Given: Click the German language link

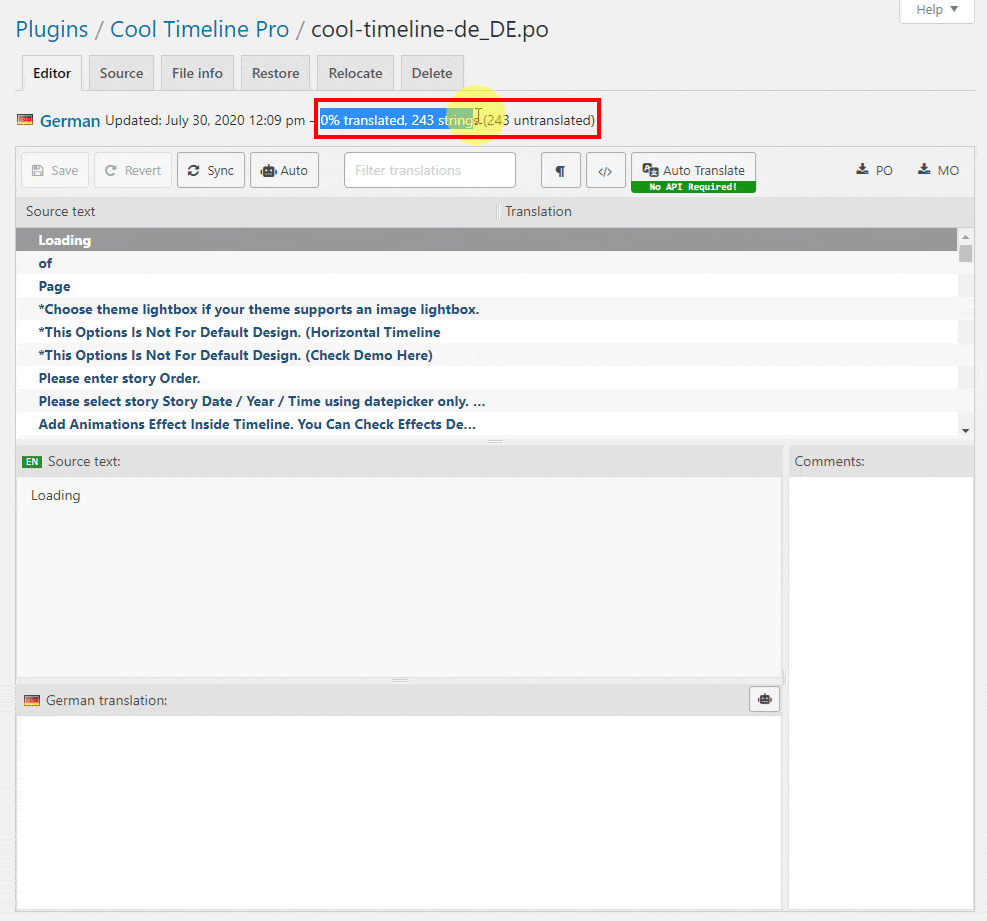Looking at the screenshot, I should point(70,121).
